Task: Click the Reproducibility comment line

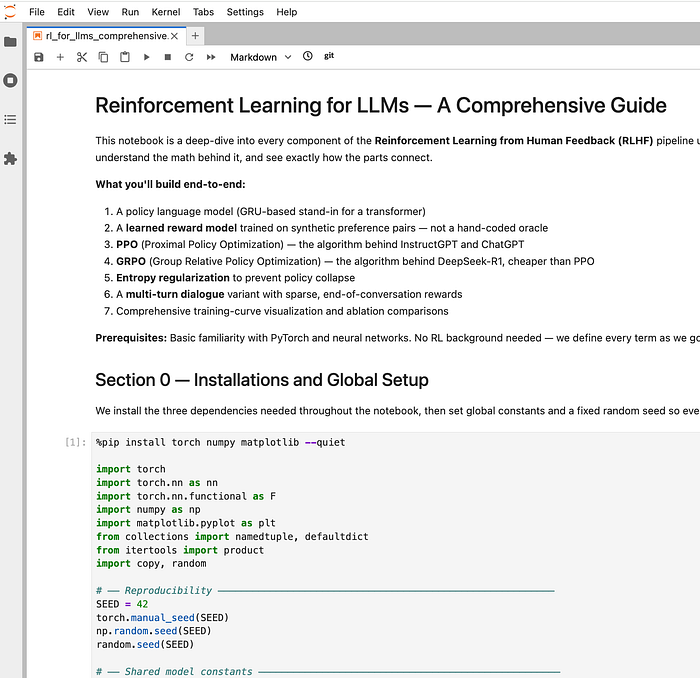Action: (x=325, y=591)
